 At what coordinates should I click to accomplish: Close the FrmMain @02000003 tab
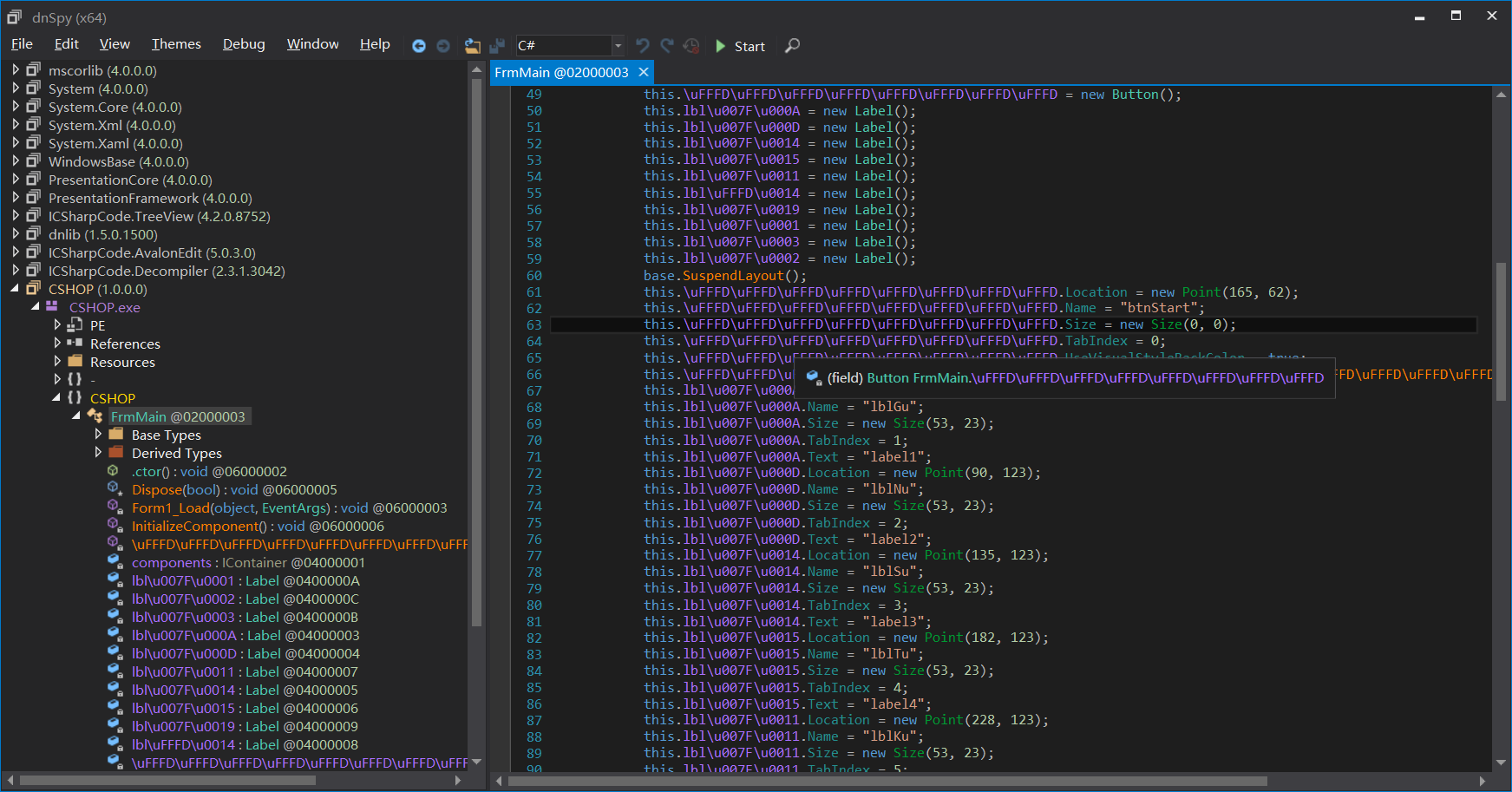(x=643, y=72)
